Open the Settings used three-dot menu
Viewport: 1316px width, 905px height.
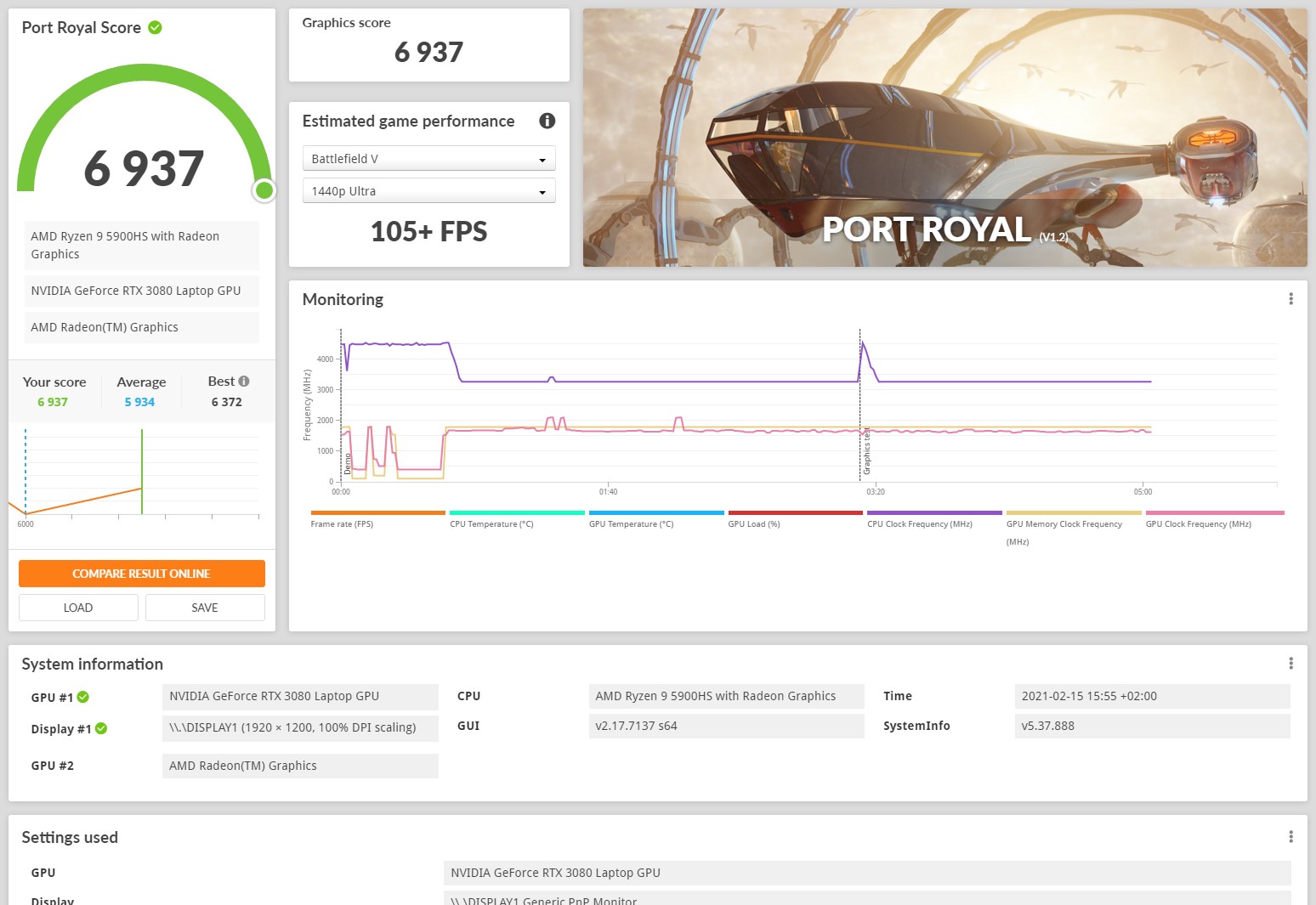pos(1290,837)
